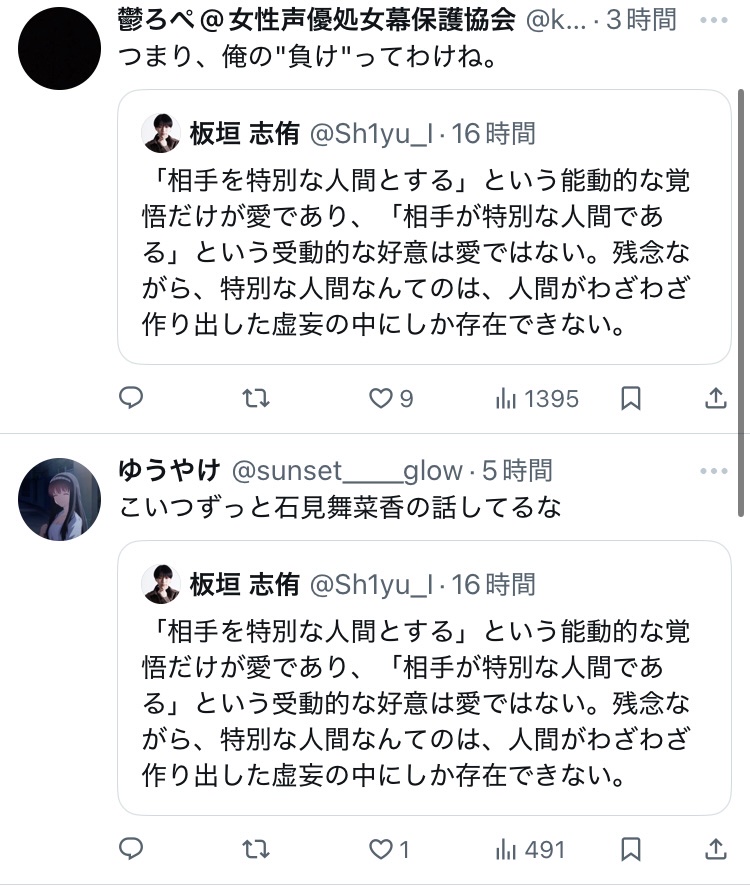Like the tweet with 1 like
Image resolution: width=750 pixels, height=888 pixels.
(x=389, y=849)
